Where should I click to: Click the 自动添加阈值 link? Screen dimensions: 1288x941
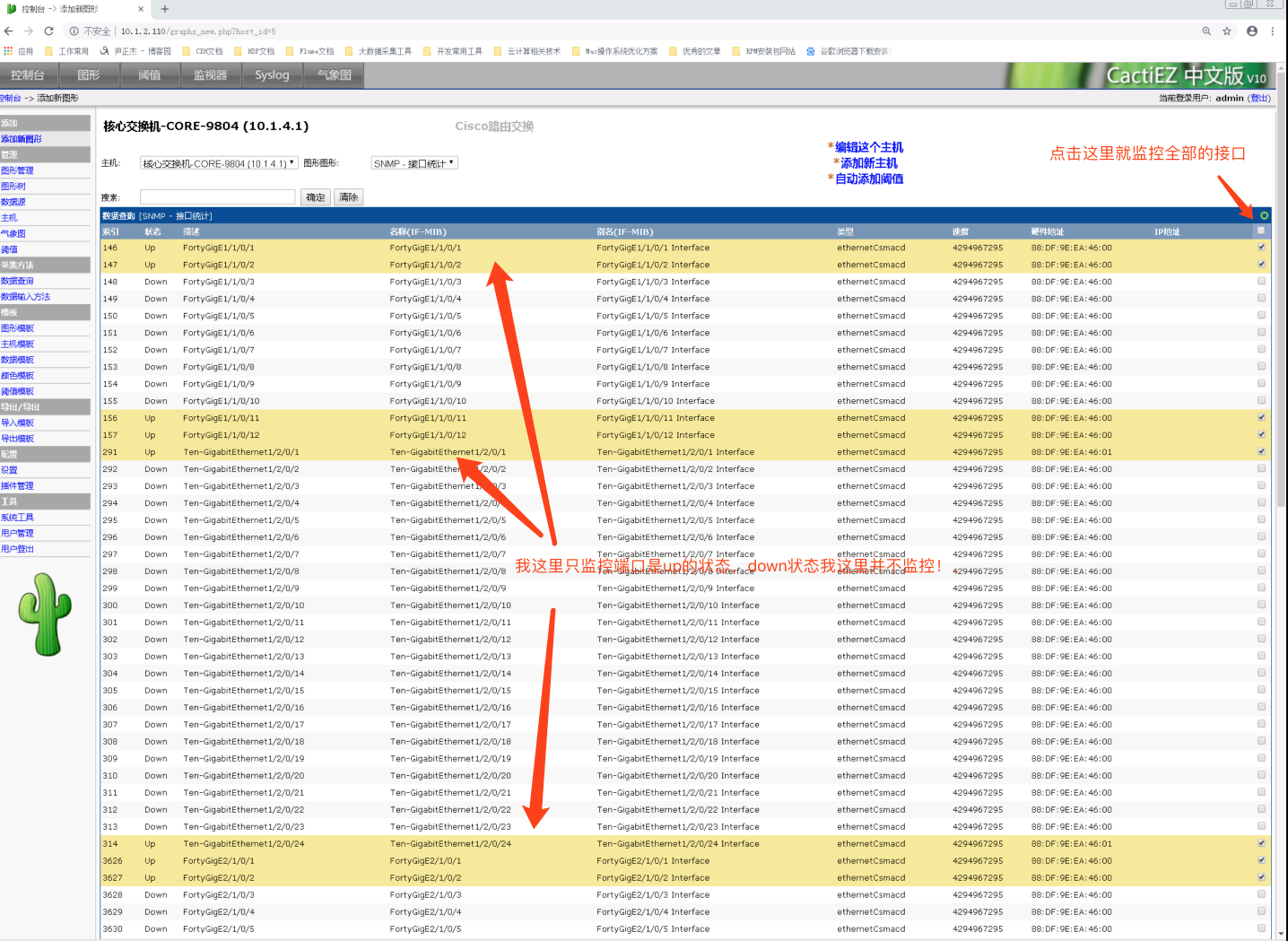pyautogui.click(x=869, y=179)
